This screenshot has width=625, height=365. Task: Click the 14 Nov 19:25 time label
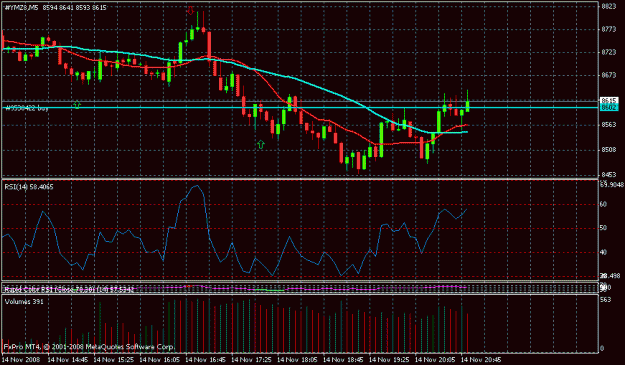coord(389,359)
